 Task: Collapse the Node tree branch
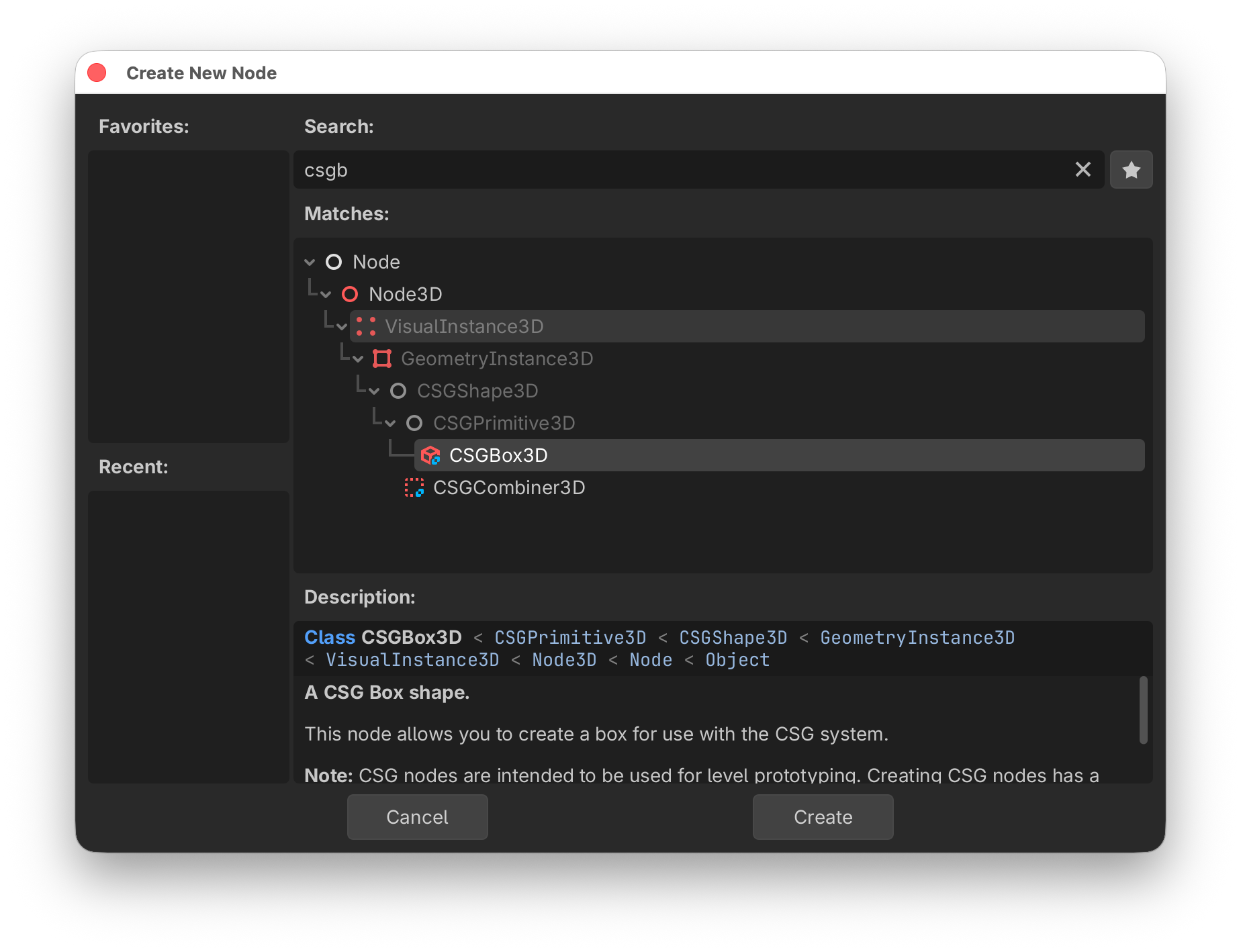click(310, 263)
